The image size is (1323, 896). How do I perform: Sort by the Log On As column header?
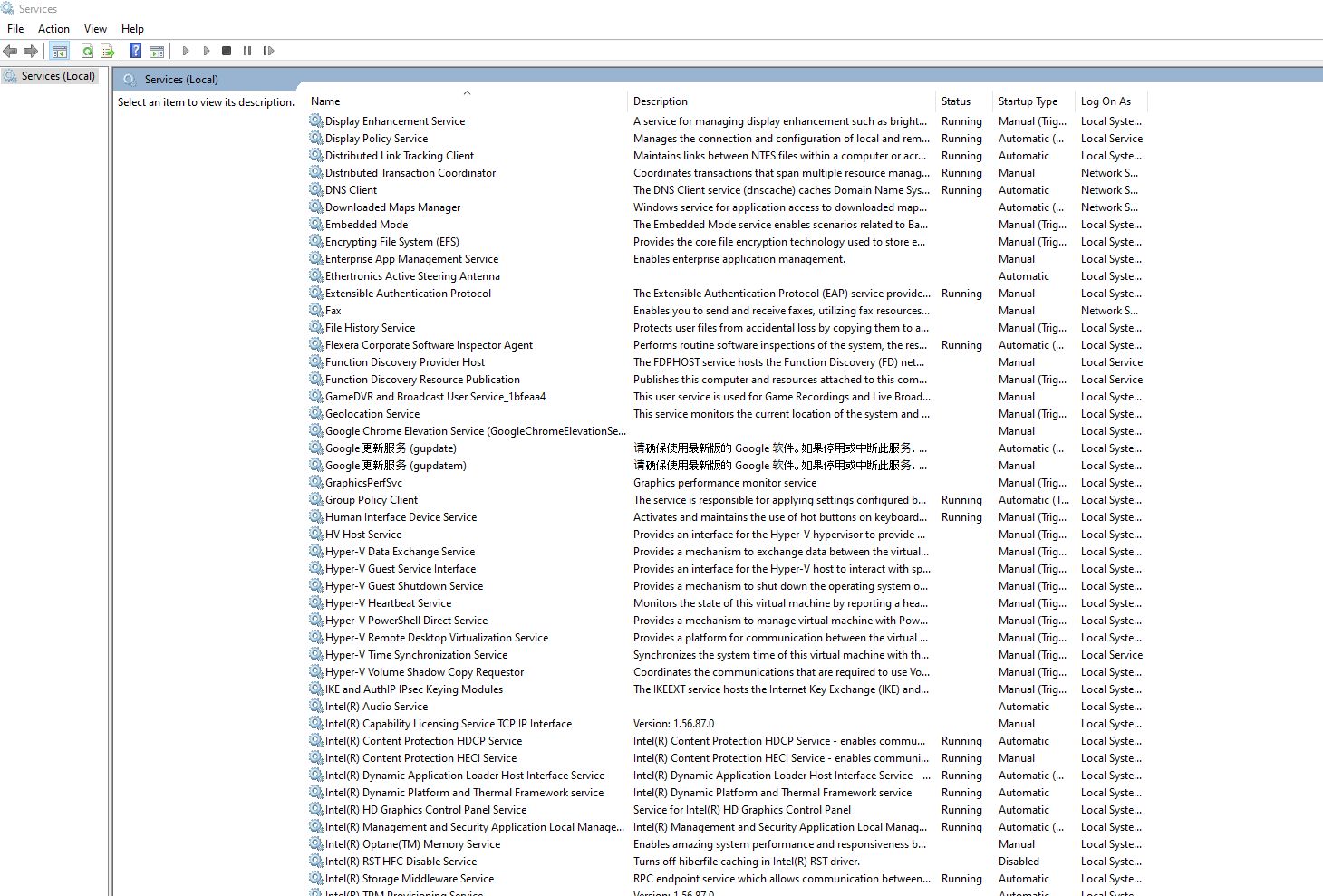tap(1110, 101)
